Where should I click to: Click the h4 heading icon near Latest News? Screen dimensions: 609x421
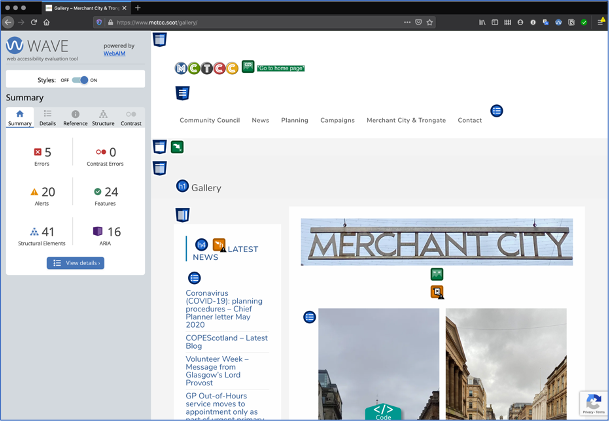201,245
